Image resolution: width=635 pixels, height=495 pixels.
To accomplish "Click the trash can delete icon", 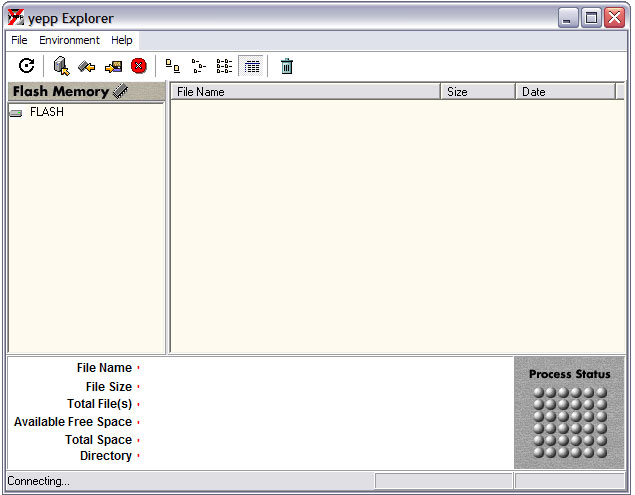I will pos(287,66).
